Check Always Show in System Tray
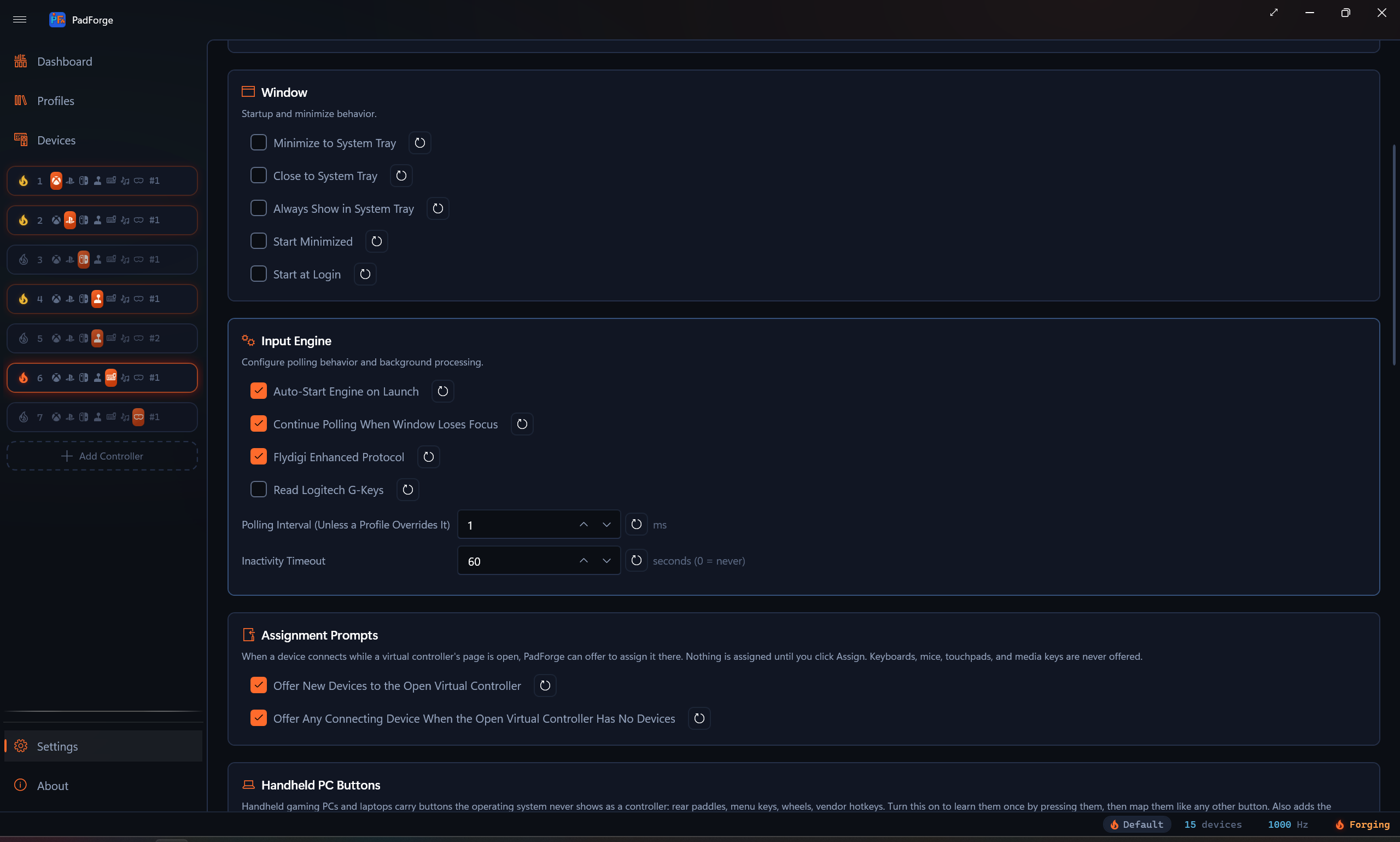The width and height of the screenshot is (1400, 842). coord(259,208)
